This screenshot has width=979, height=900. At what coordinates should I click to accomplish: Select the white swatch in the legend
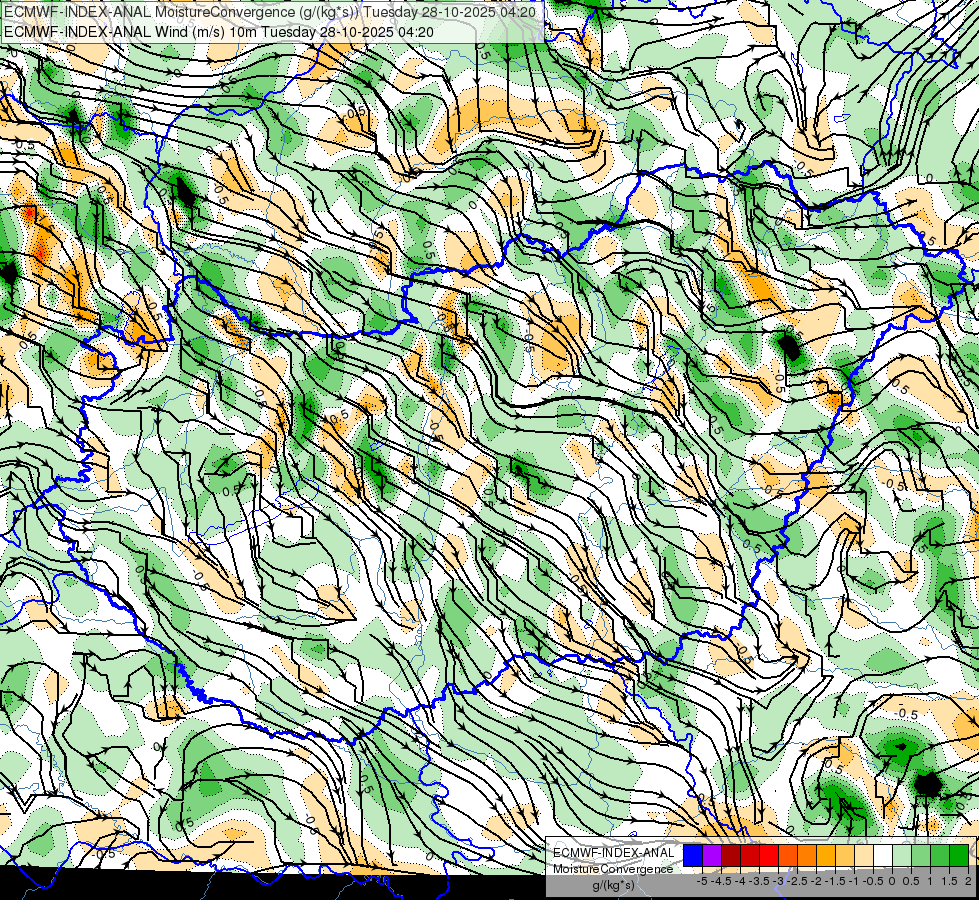[883, 855]
